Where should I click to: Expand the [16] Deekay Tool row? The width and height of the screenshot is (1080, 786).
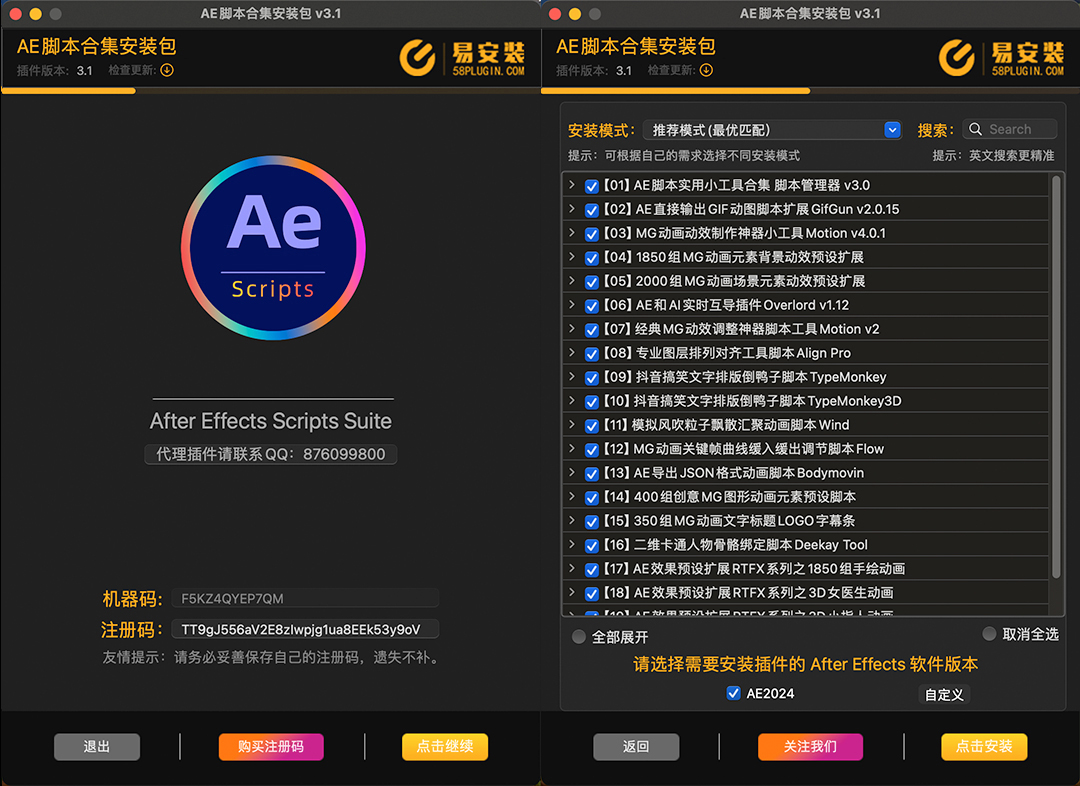point(572,544)
